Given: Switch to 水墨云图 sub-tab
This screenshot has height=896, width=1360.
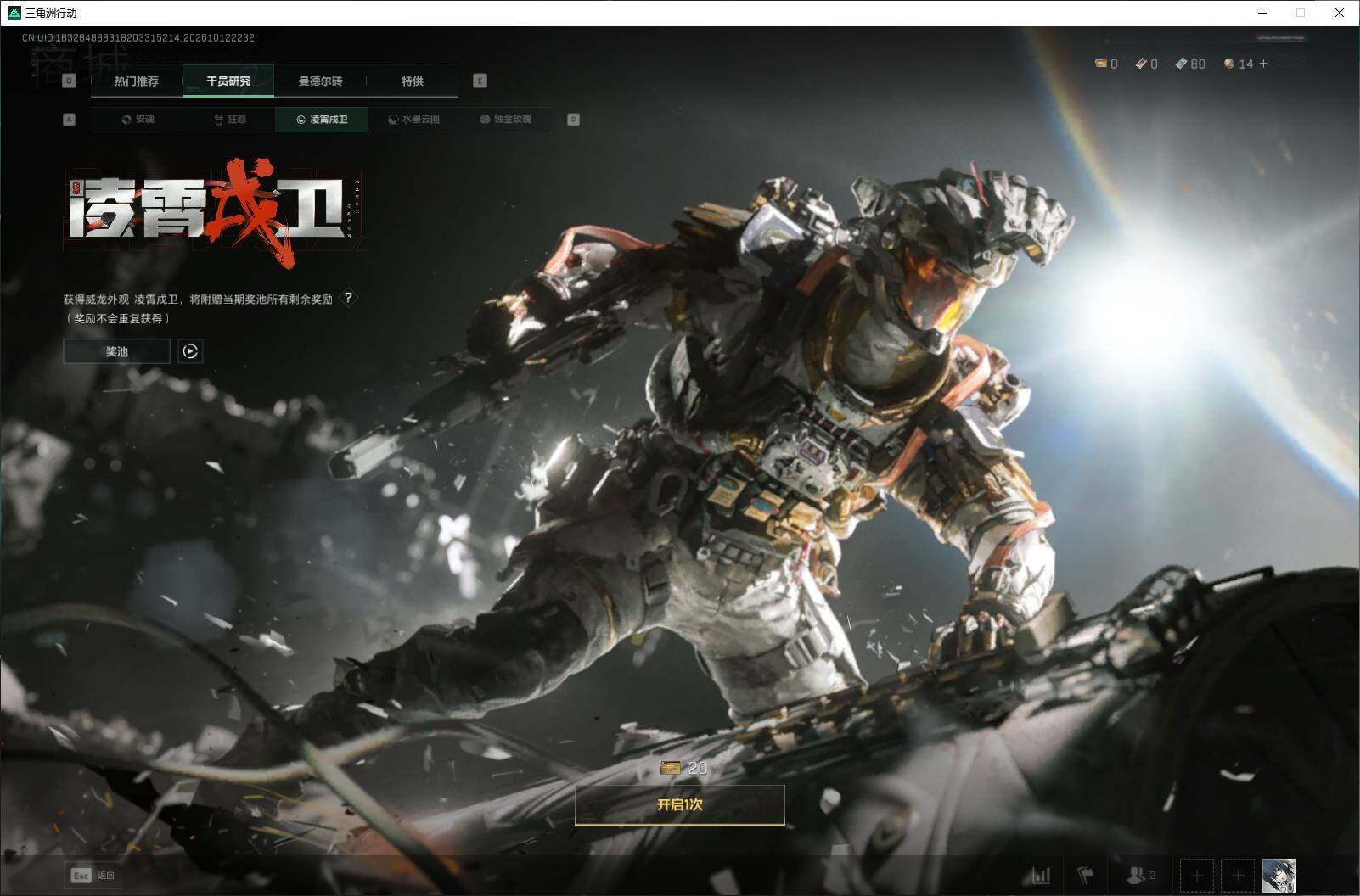Looking at the screenshot, I should point(413,120).
